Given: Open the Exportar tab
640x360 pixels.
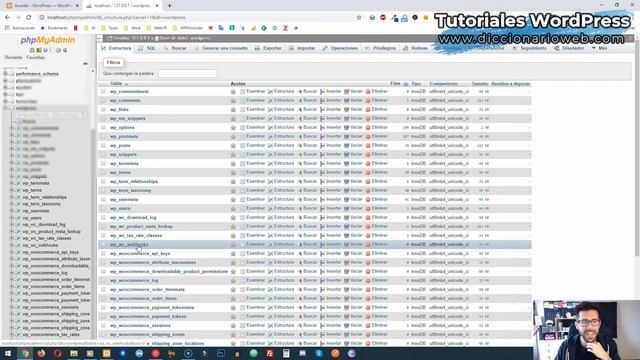Looking at the screenshot, I should pos(268,48).
